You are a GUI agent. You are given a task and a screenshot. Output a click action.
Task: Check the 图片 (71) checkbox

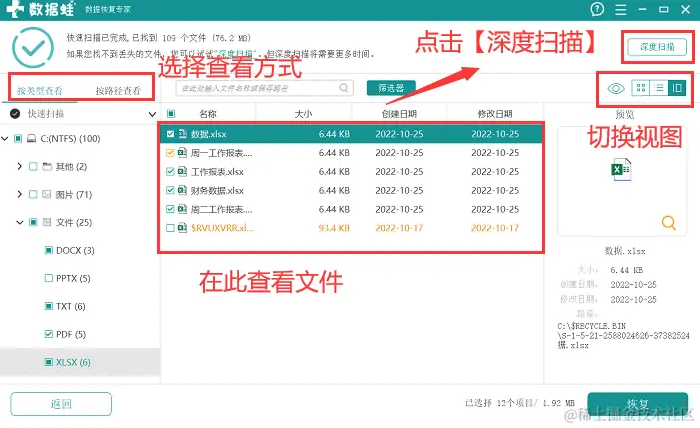click(33, 194)
